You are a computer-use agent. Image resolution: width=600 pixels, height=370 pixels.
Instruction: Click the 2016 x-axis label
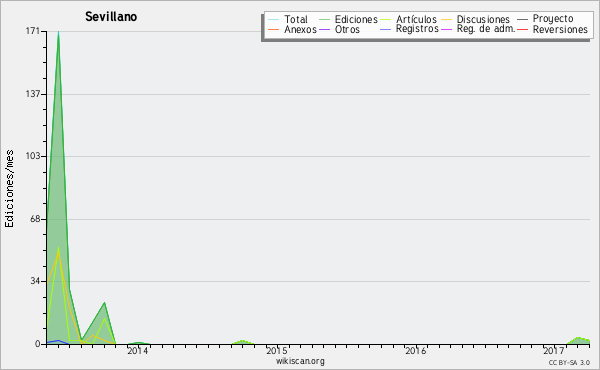[x=415, y=351]
